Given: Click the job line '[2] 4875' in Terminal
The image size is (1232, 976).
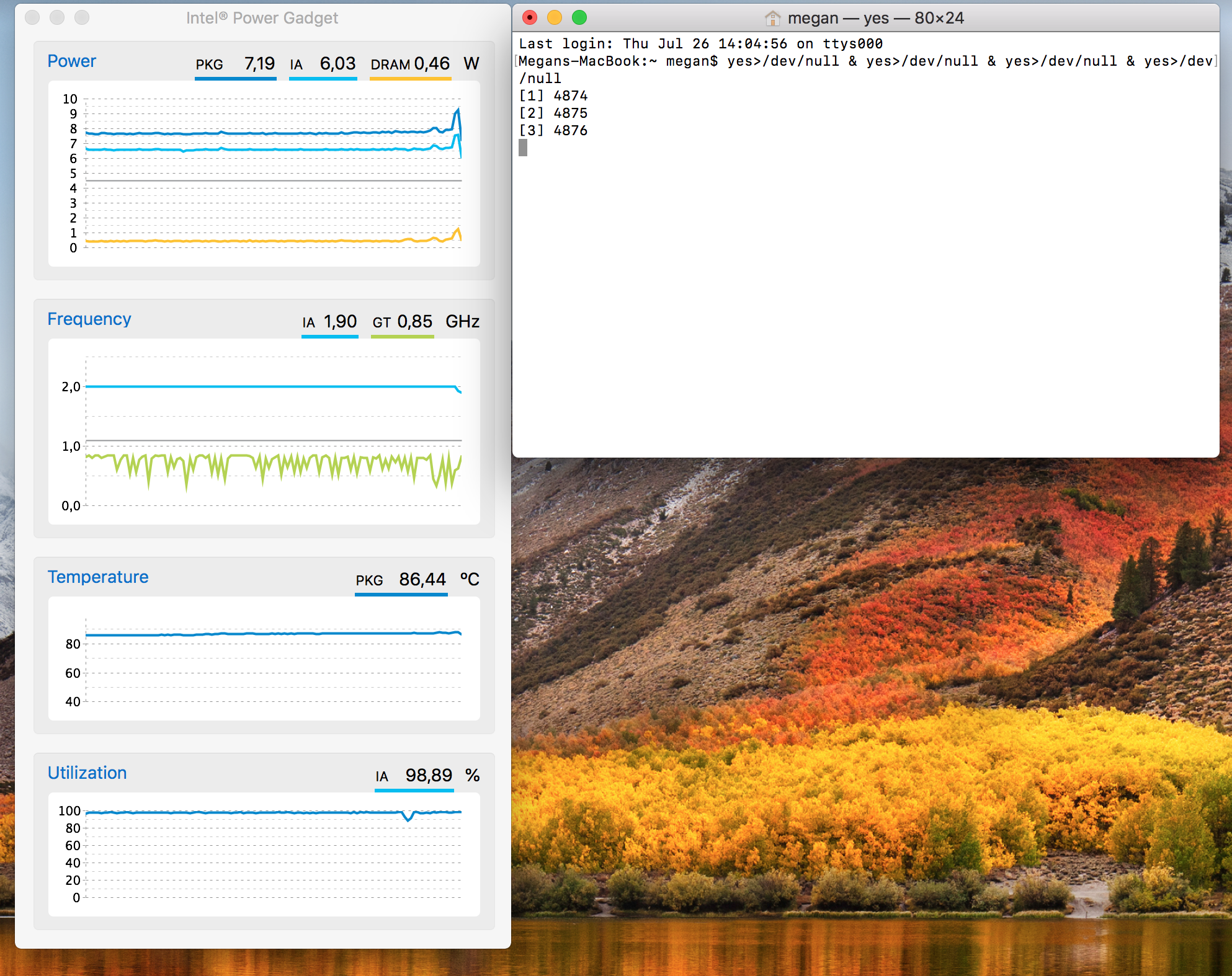Looking at the screenshot, I should (553, 113).
